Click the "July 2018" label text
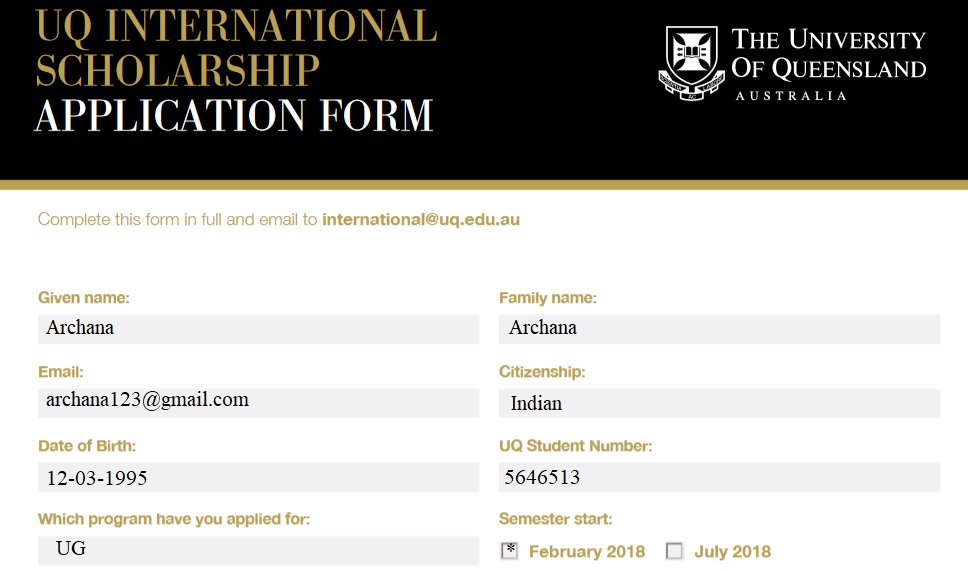The image size is (968, 571). (732, 551)
